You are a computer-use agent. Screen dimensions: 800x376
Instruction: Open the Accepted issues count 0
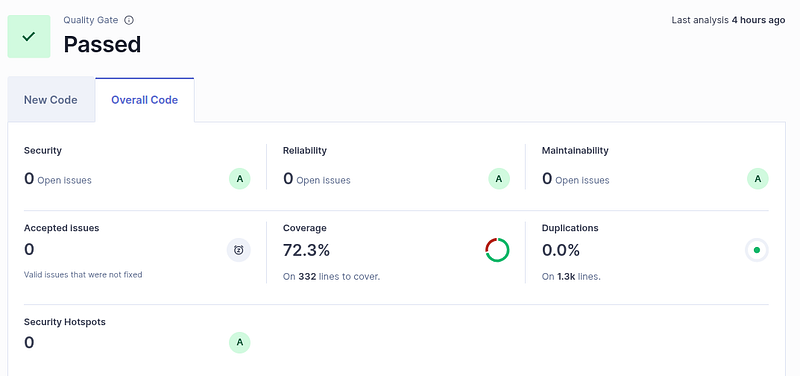click(29, 249)
